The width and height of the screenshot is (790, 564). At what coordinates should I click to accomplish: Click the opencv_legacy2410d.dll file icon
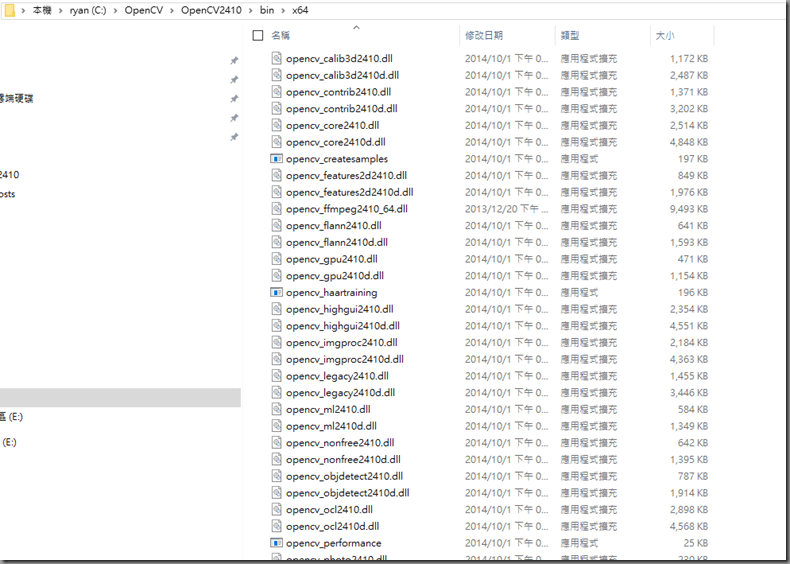[x=276, y=392]
